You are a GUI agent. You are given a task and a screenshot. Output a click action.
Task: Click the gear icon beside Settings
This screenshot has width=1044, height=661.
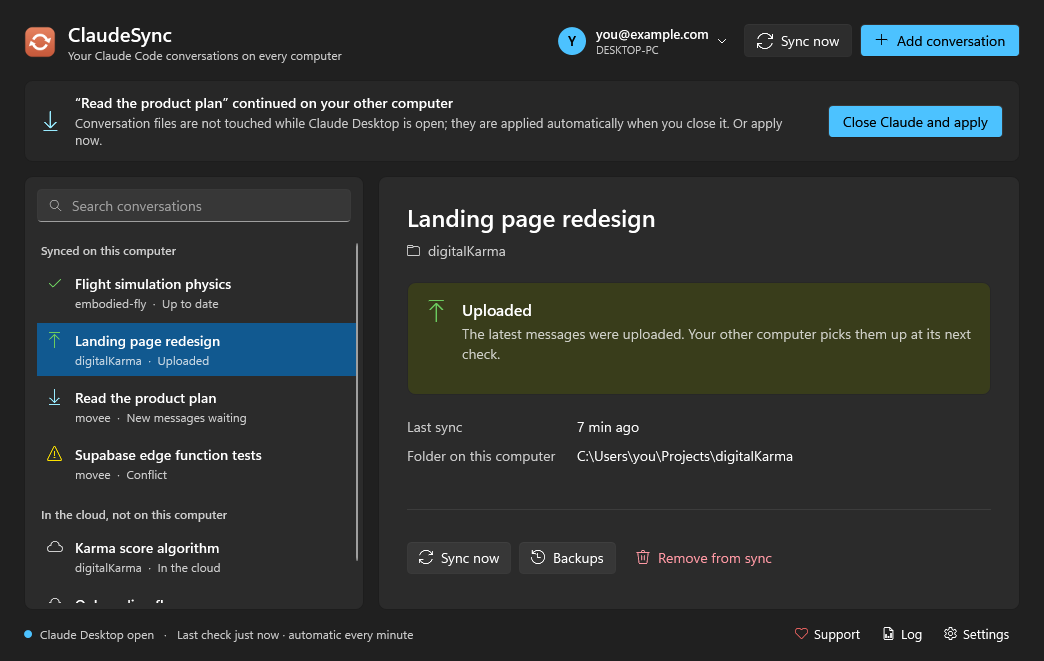click(x=950, y=634)
